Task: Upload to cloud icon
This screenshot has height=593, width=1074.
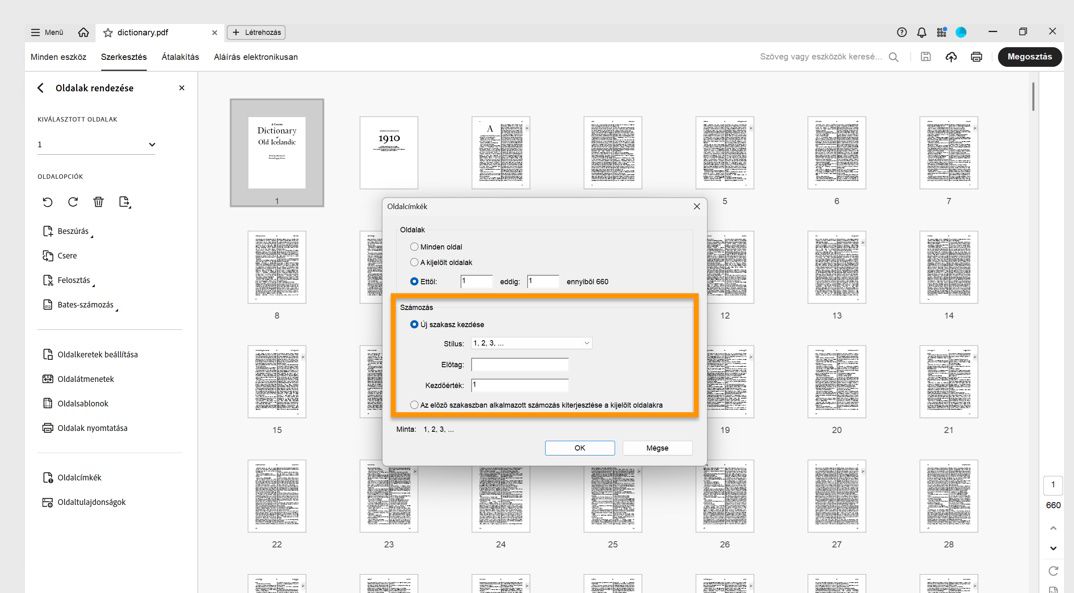Action: 951,57
